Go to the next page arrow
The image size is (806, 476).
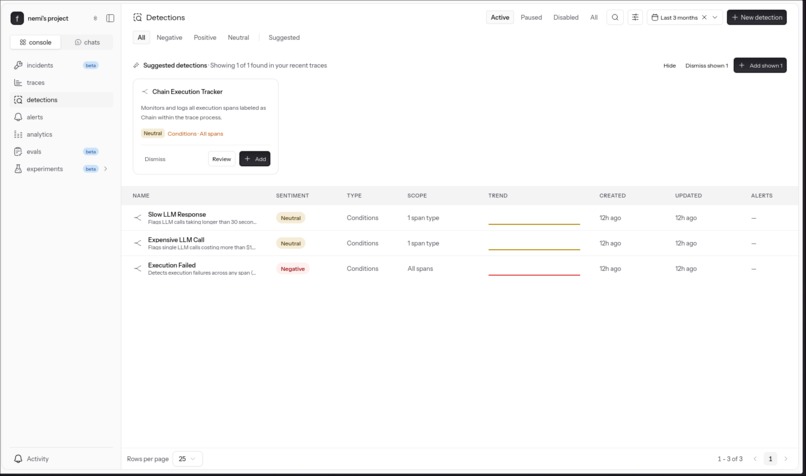pos(785,459)
